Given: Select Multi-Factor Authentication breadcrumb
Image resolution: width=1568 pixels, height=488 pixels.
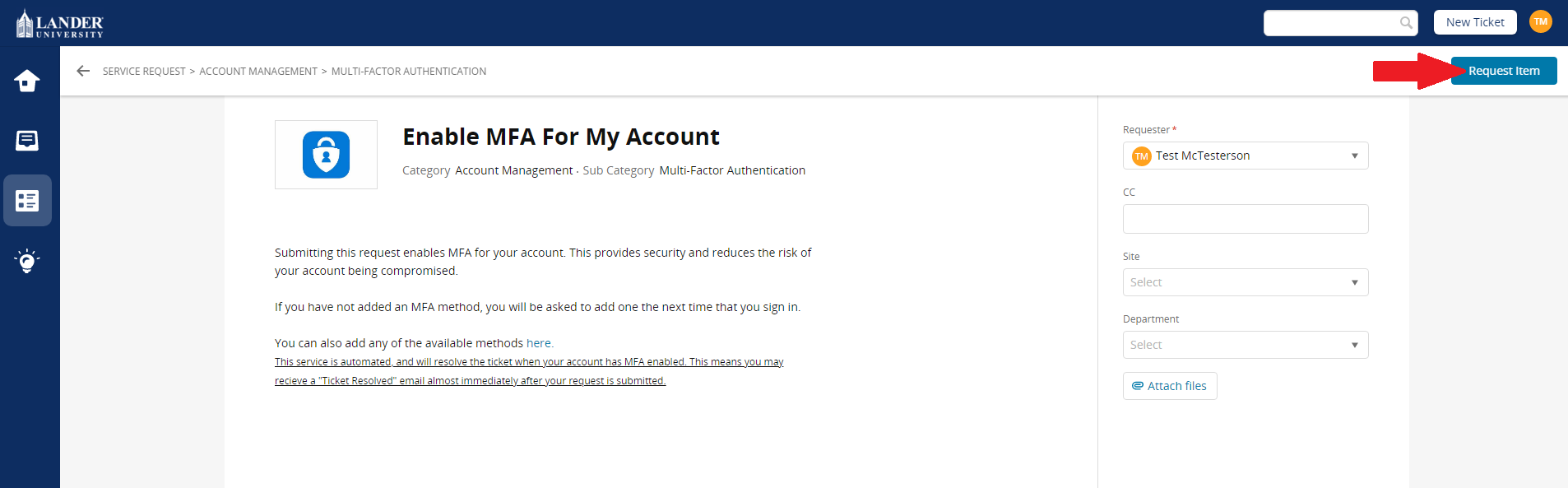Looking at the screenshot, I should click(408, 72).
